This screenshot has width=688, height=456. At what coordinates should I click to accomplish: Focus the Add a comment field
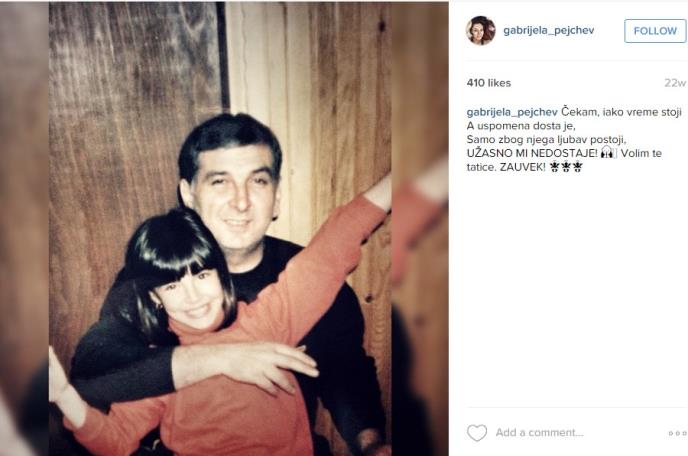(539, 433)
